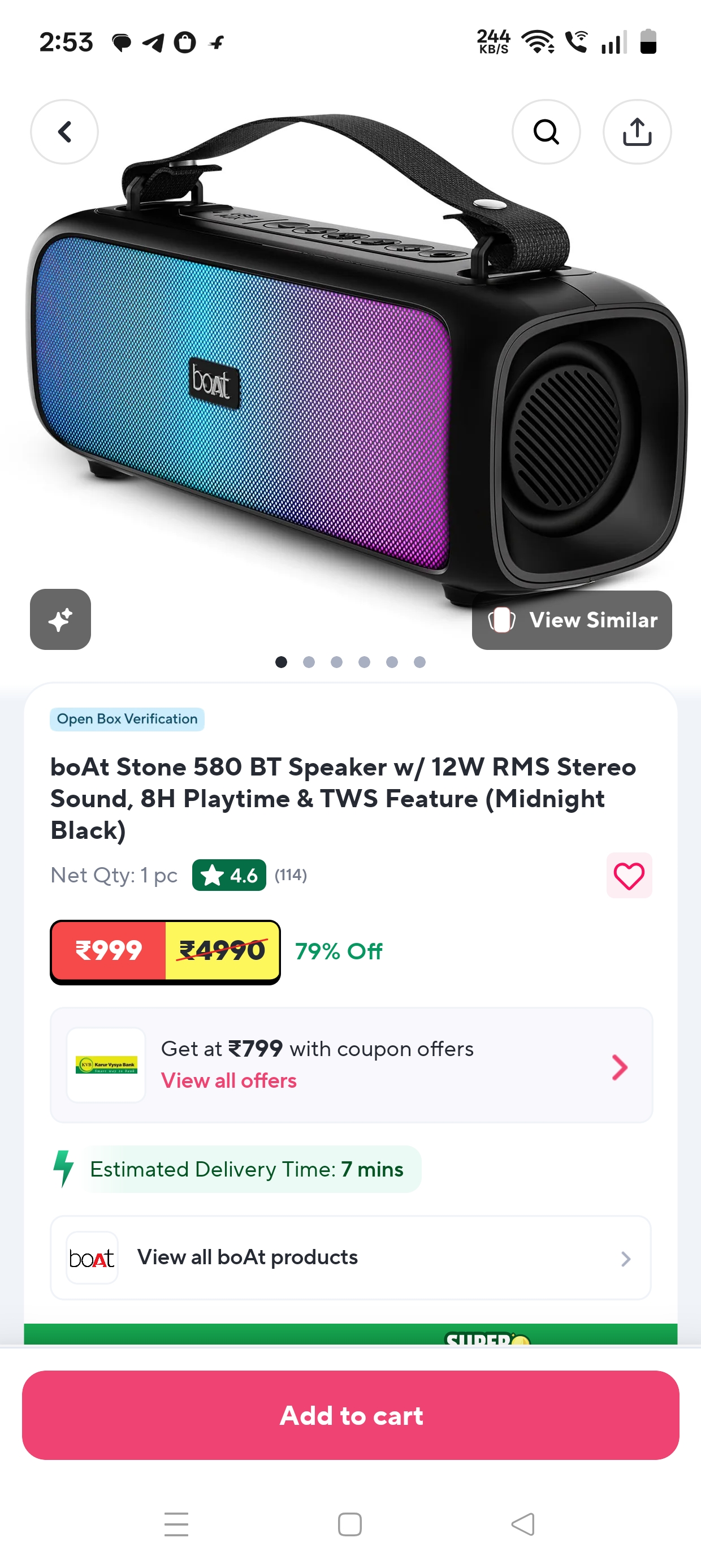Open View all boAt products arrow
This screenshot has height=1568, width=701.
coord(626,1258)
